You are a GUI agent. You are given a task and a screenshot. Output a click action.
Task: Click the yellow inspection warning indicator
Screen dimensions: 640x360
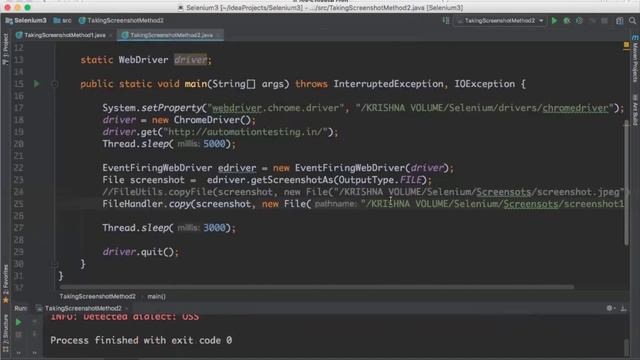(627, 44)
